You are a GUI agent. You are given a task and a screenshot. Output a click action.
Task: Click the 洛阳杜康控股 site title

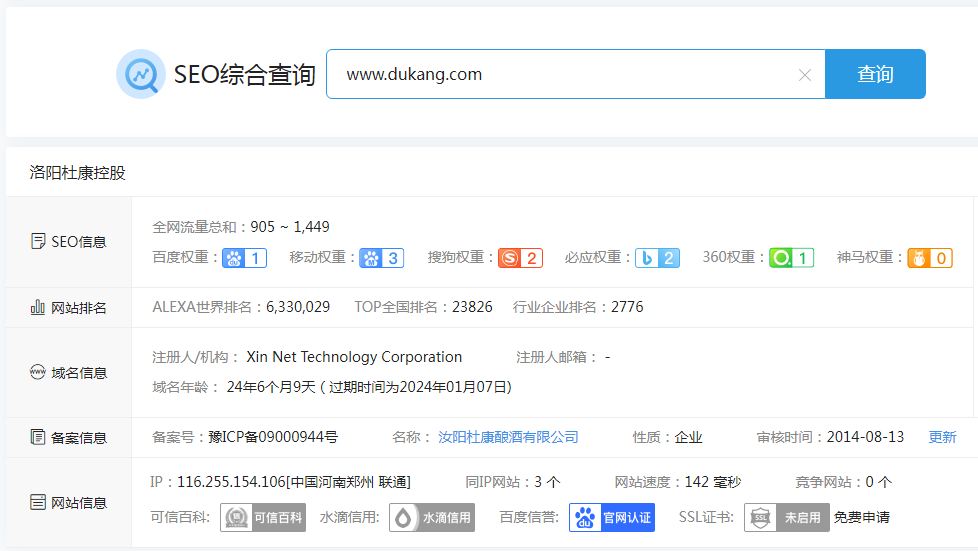tap(77, 173)
